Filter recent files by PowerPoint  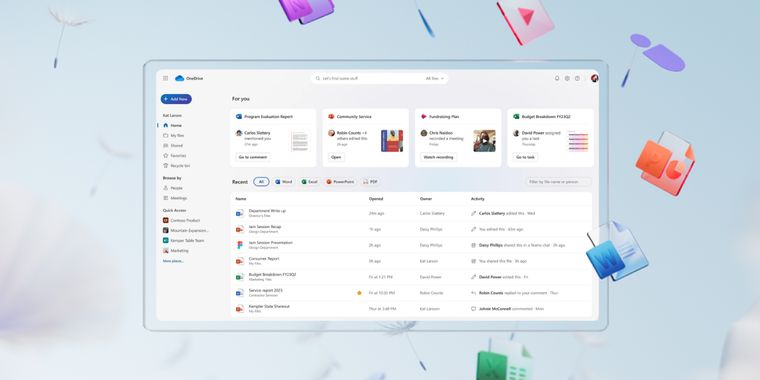(x=340, y=182)
